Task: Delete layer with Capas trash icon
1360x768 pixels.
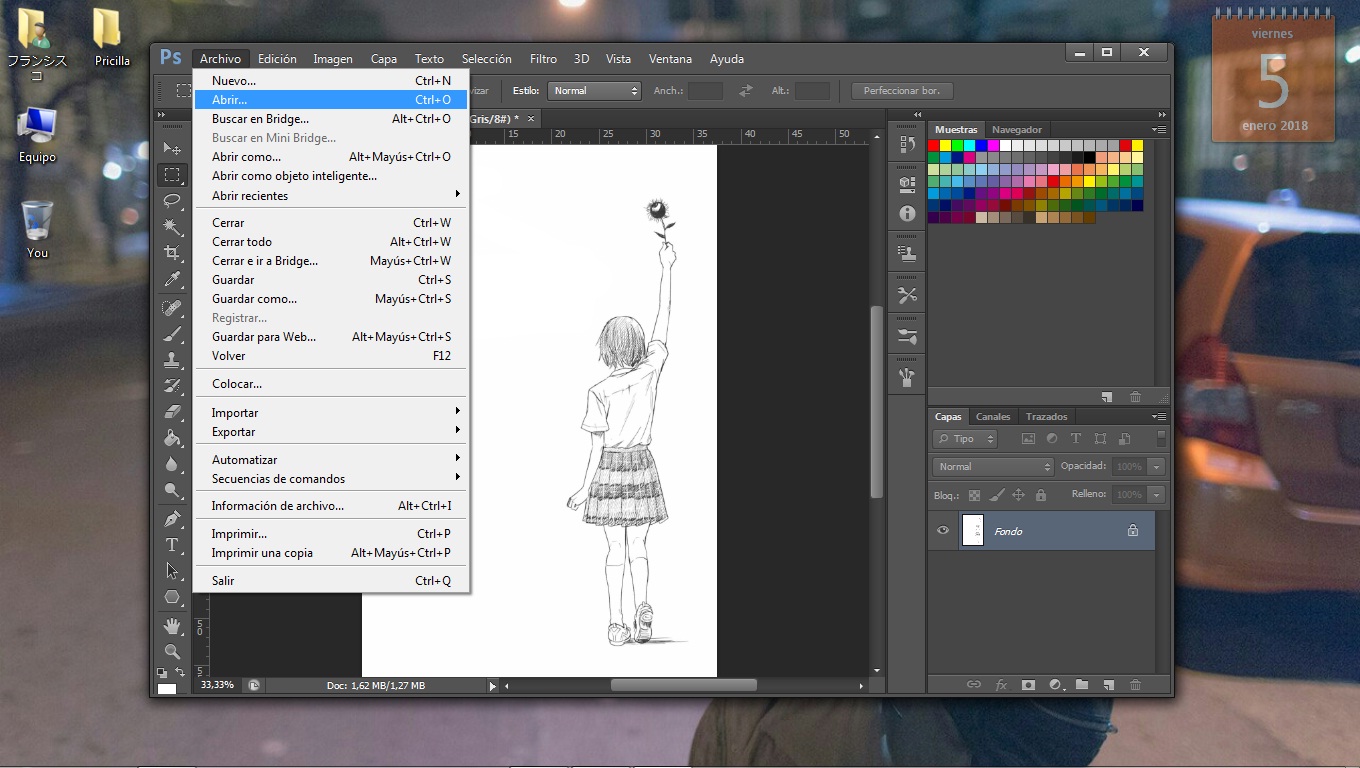Action: click(x=1135, y=685)
